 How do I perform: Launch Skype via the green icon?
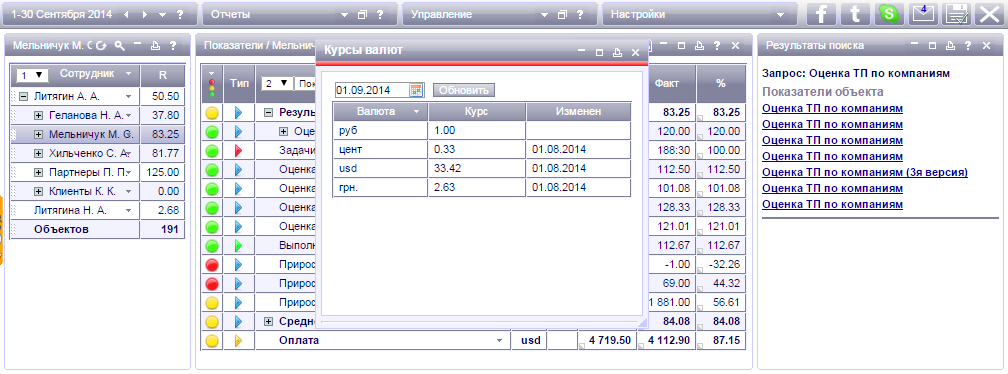889,14
